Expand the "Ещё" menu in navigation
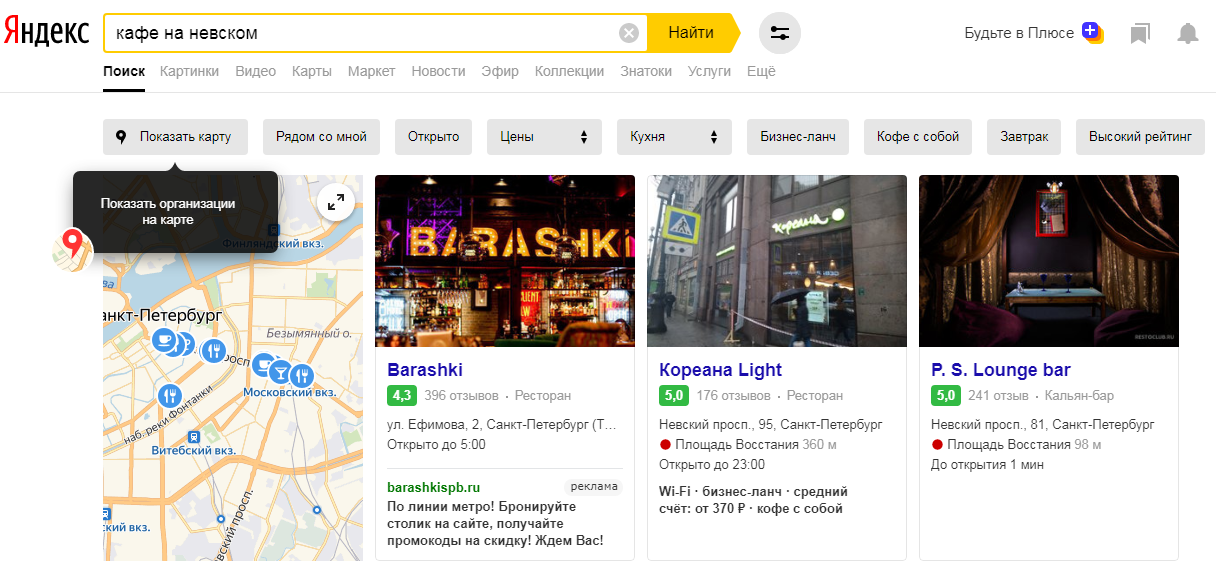This screenshot has height=578, width=1216. click(761, 71)
